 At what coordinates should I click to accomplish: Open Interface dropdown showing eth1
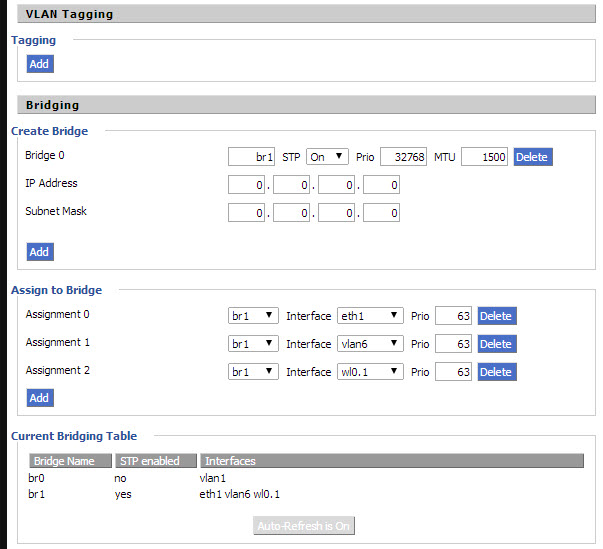click(x=370, y=316)
